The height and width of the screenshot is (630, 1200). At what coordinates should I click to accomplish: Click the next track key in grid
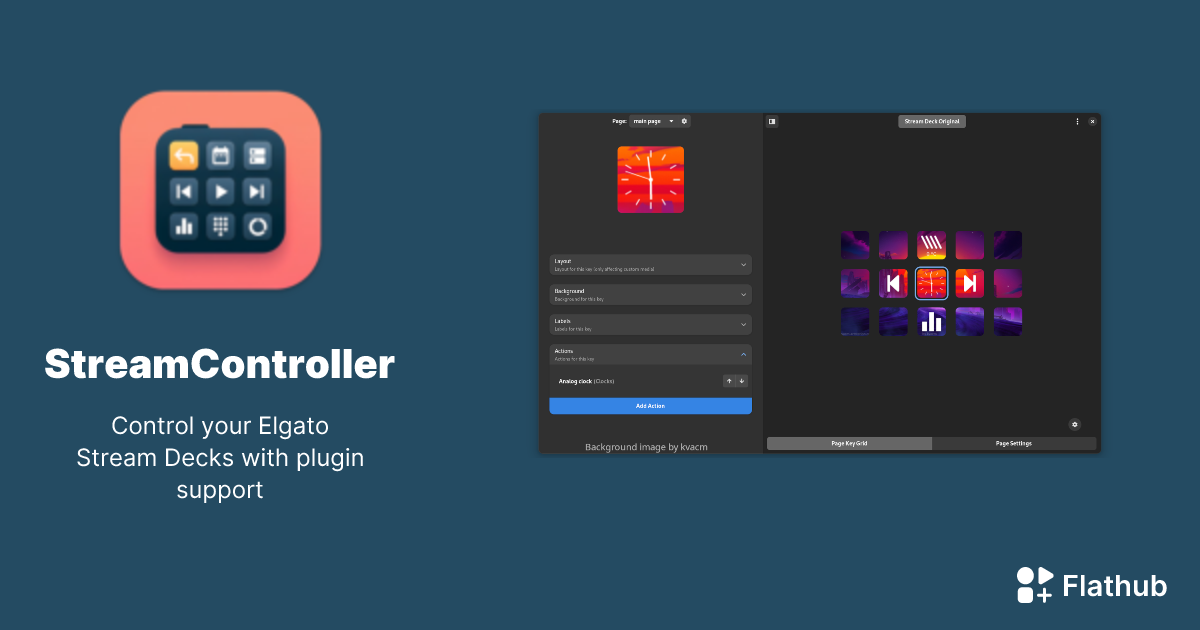pyautogui.click(x=969, y=284)
